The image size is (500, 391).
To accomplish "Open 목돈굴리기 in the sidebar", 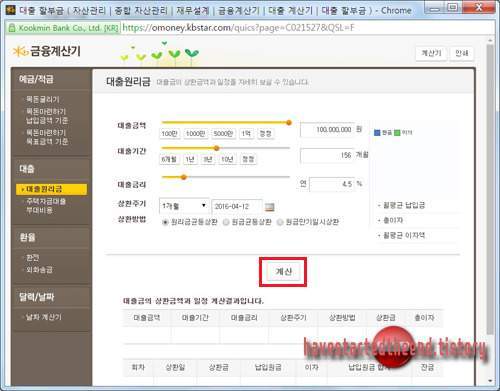I will click(43, 99).
